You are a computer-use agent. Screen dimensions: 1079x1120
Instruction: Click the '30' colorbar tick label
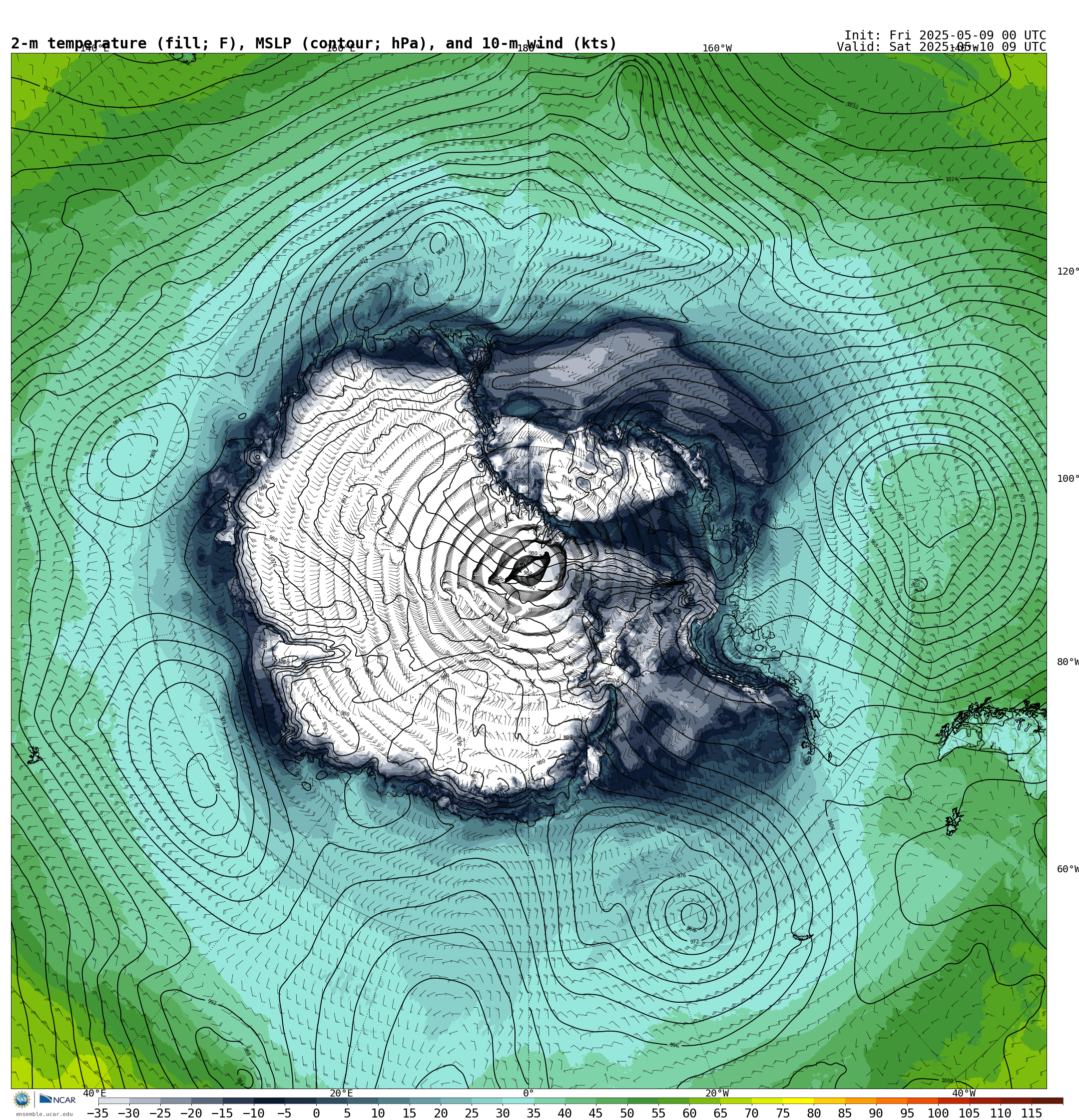coord(503,1113)
